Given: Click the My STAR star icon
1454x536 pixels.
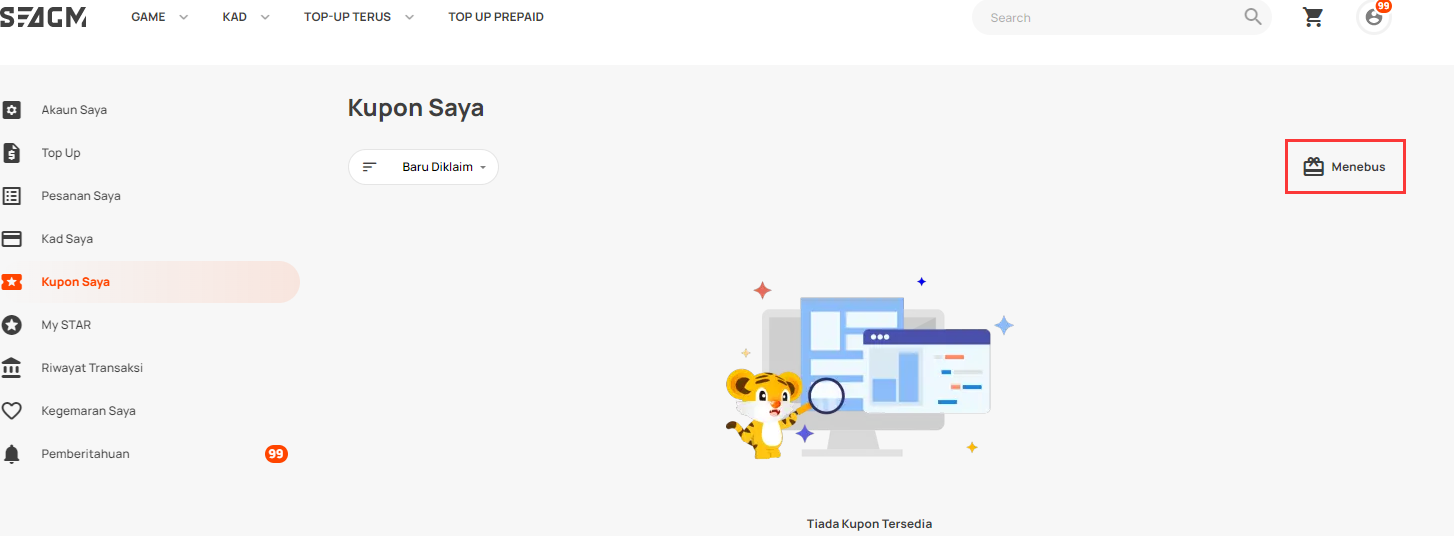Looking at the screenshot, I should 12,325.
